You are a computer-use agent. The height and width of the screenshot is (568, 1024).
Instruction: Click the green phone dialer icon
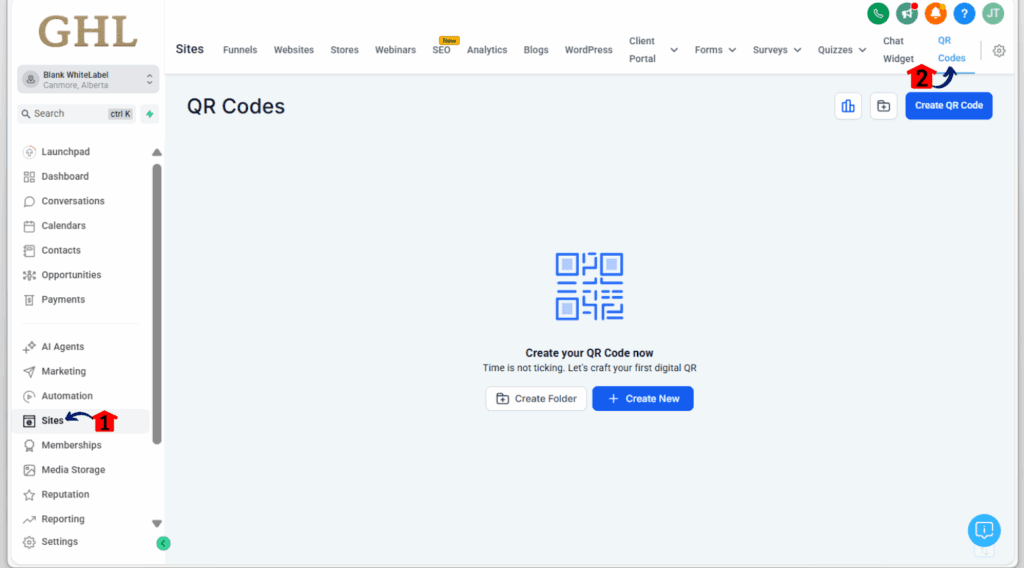(878, 13)
